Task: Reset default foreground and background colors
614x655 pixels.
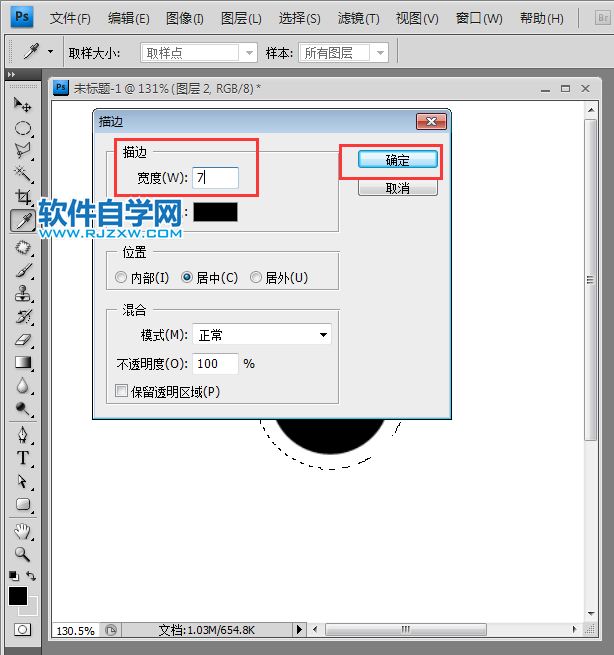Action: click(x=14, y=576)
